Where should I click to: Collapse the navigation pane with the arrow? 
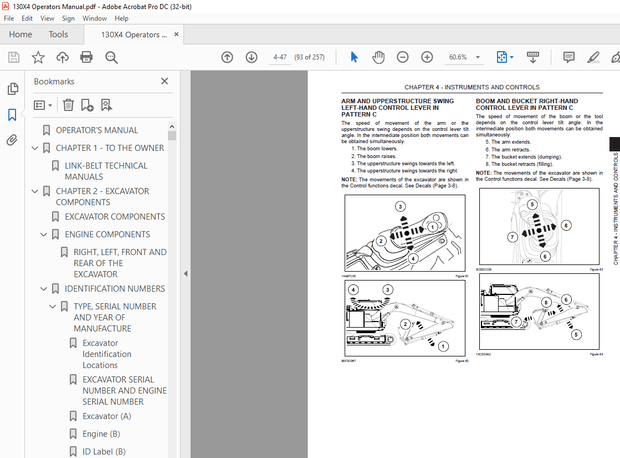point(185,274)
